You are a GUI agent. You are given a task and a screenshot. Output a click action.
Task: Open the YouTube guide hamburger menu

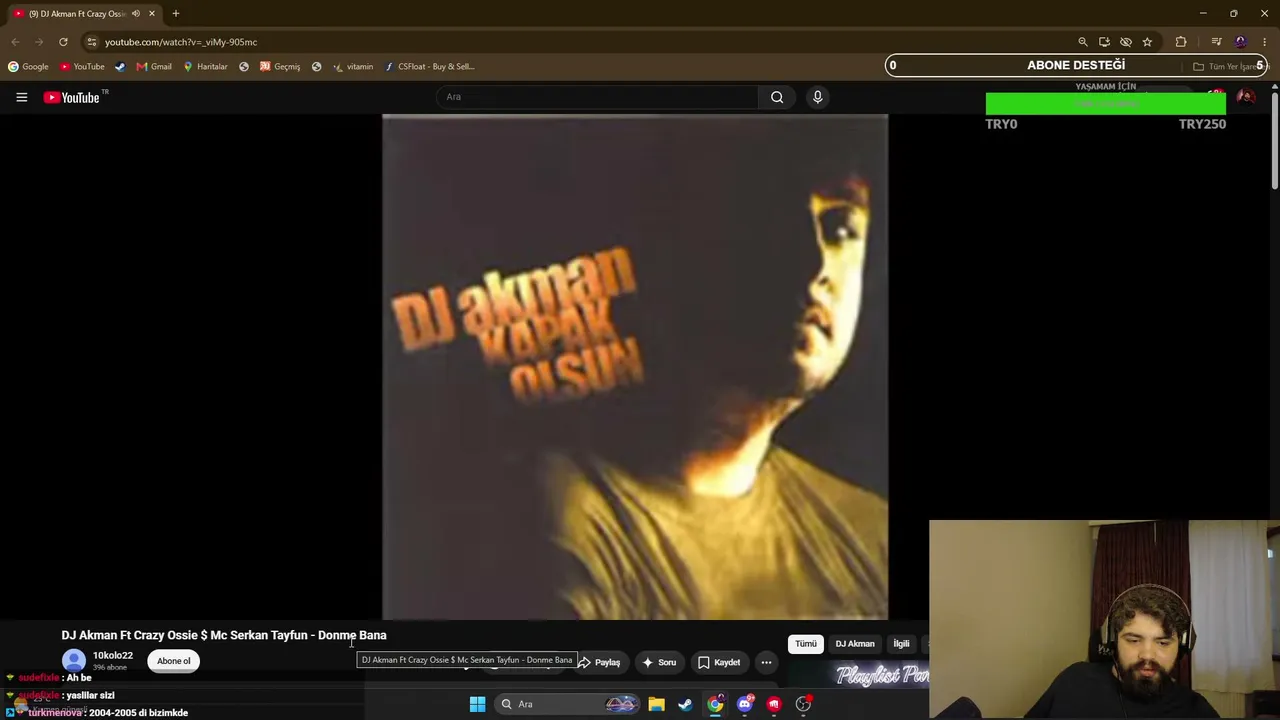(x=21, y=97)
